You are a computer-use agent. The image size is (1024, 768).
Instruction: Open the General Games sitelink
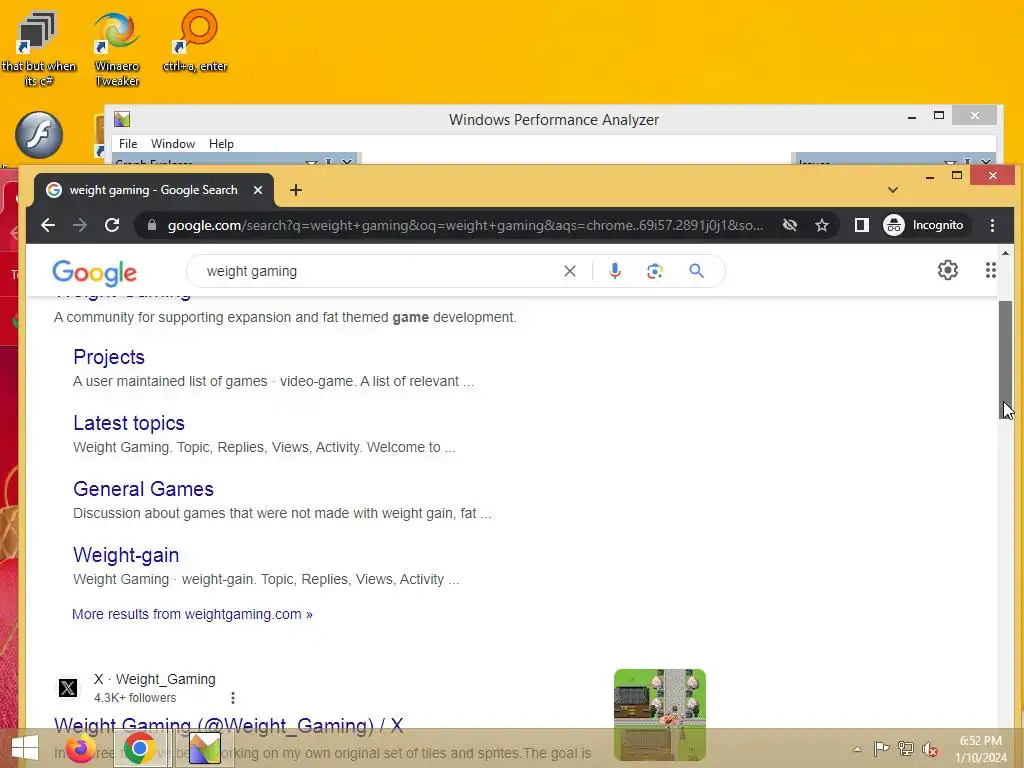144,489
